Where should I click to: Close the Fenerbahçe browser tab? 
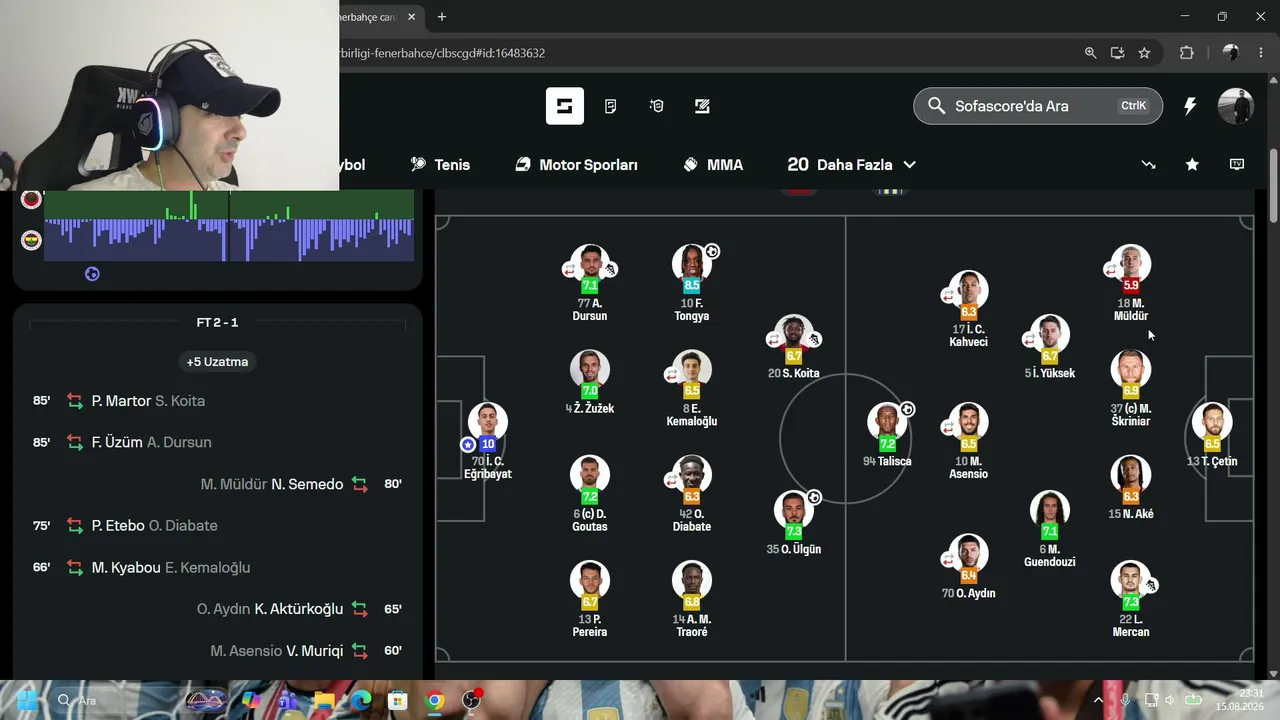click(413, 17)
